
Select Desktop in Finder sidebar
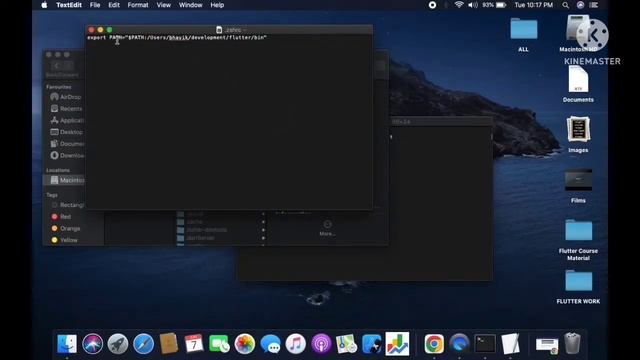click(x=67, y=132)
